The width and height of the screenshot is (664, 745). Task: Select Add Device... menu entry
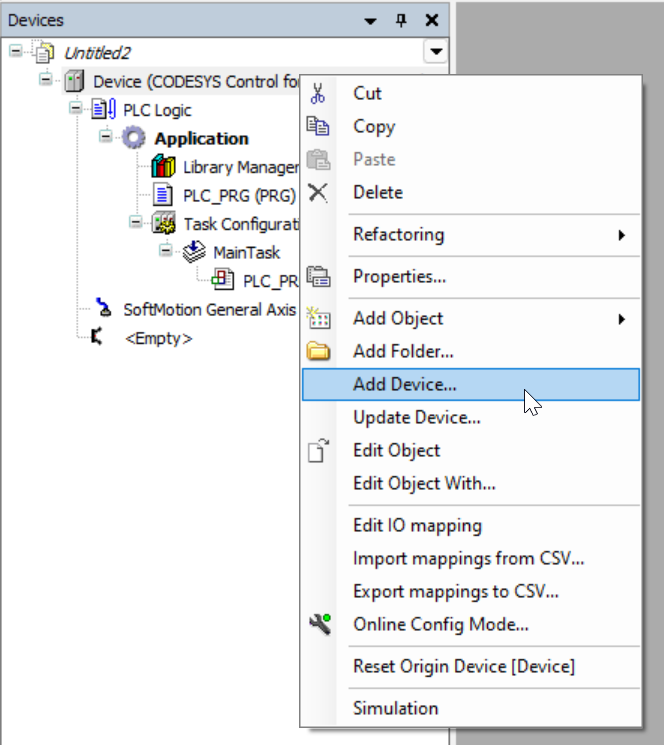[471, 384]
